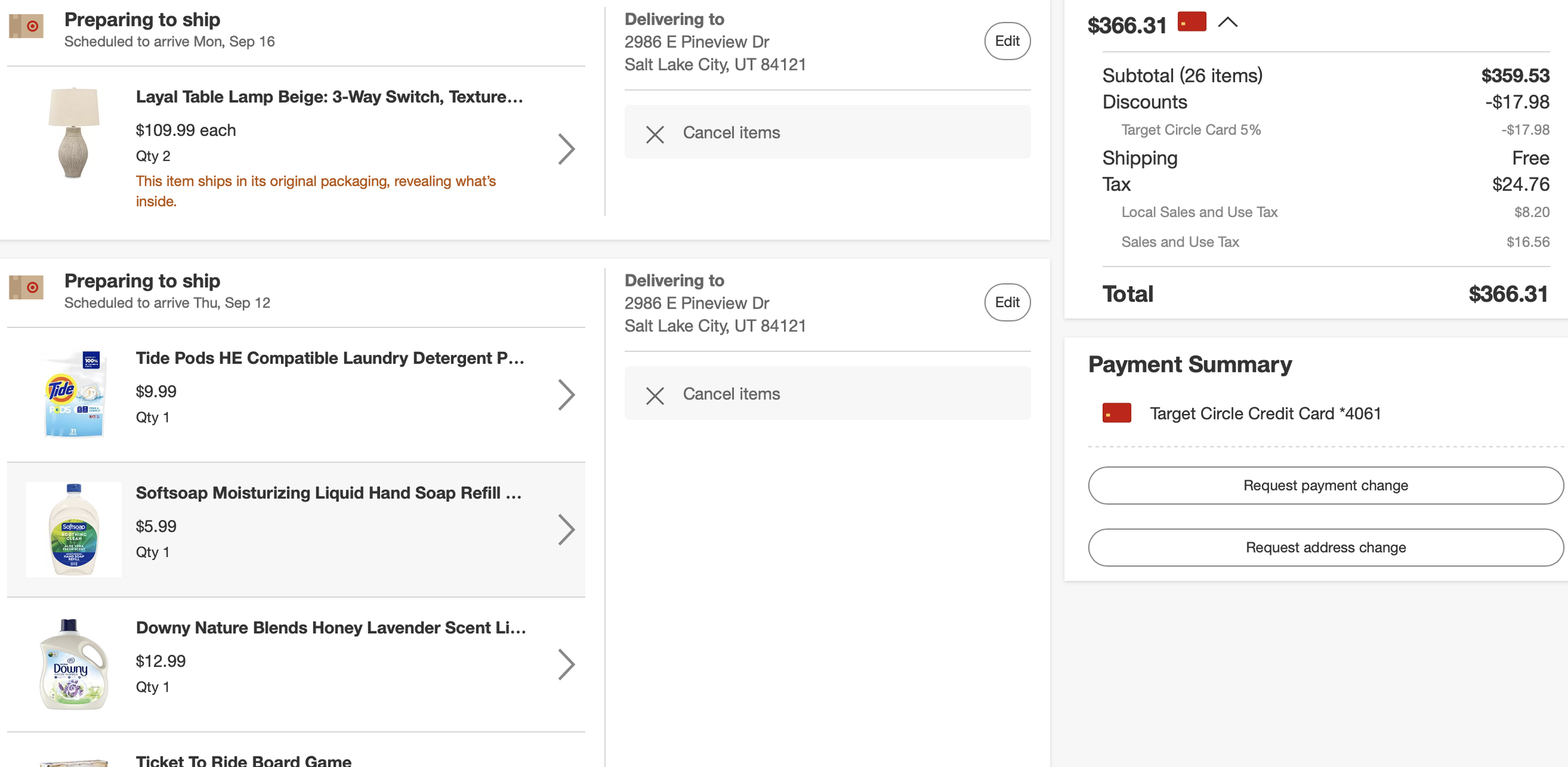Image resolution: width=1568 pixels, height=767 pixels.
Task: Click the Layal Table Lamp thumbnail
Action: click(74, 133)
